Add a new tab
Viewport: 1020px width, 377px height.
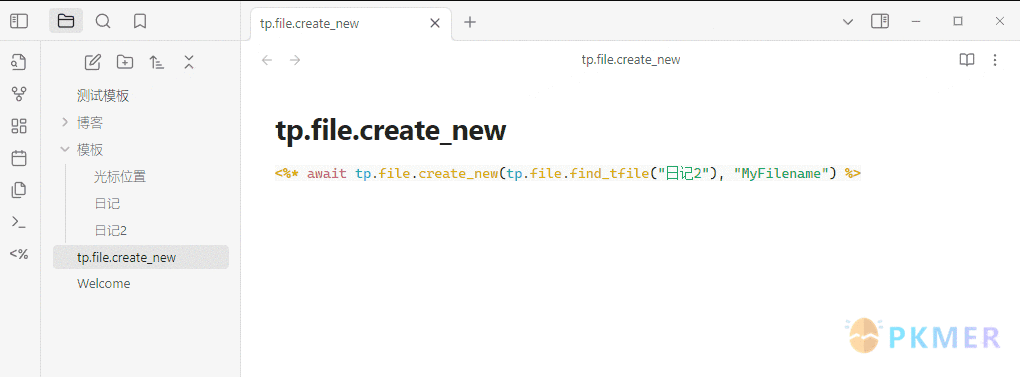tap(470, 22)
